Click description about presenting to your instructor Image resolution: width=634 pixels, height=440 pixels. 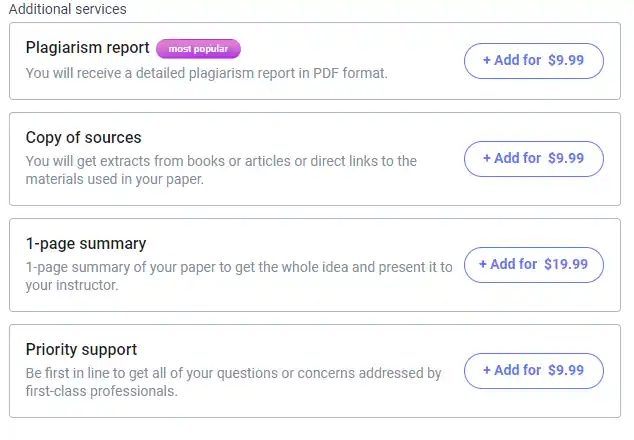click(x=239, y=276)
